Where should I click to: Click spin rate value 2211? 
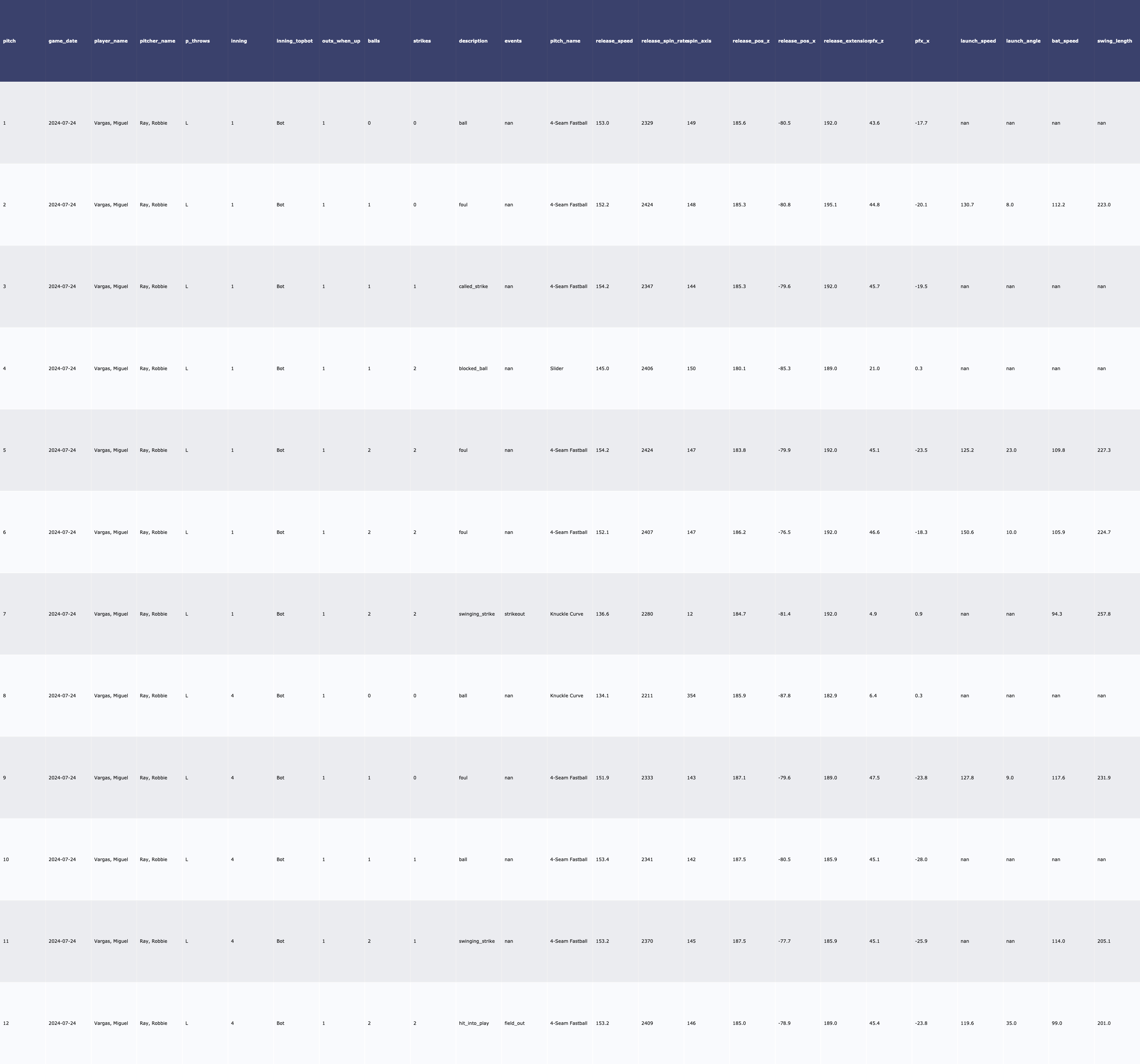pos(647,696)
